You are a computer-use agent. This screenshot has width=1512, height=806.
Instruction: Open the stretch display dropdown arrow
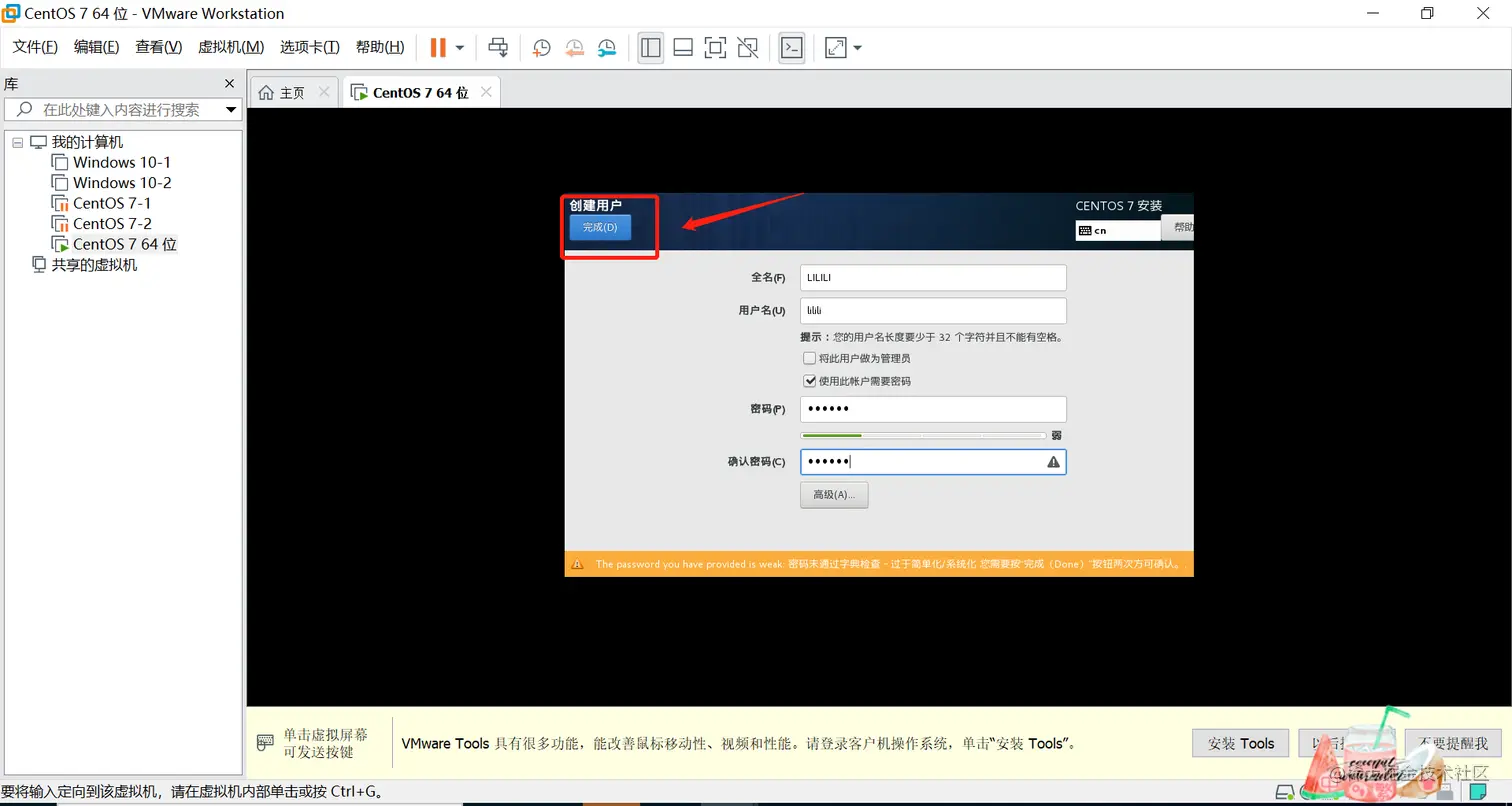(x=857, y=47)
